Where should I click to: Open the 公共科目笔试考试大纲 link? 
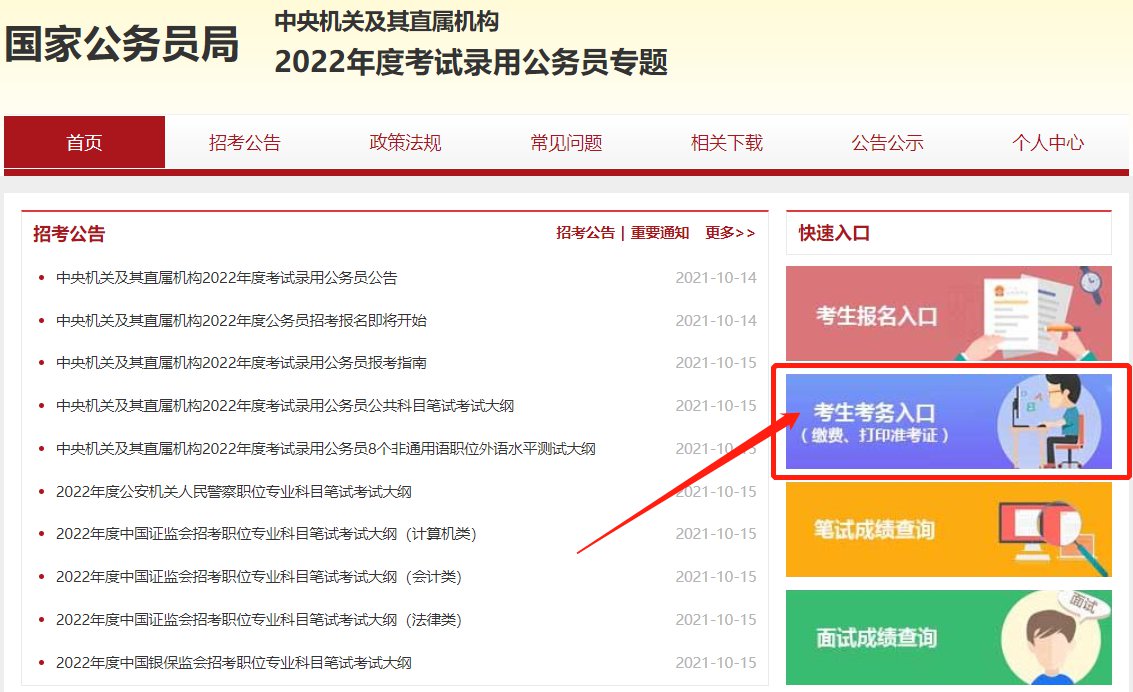pos(285,406)
